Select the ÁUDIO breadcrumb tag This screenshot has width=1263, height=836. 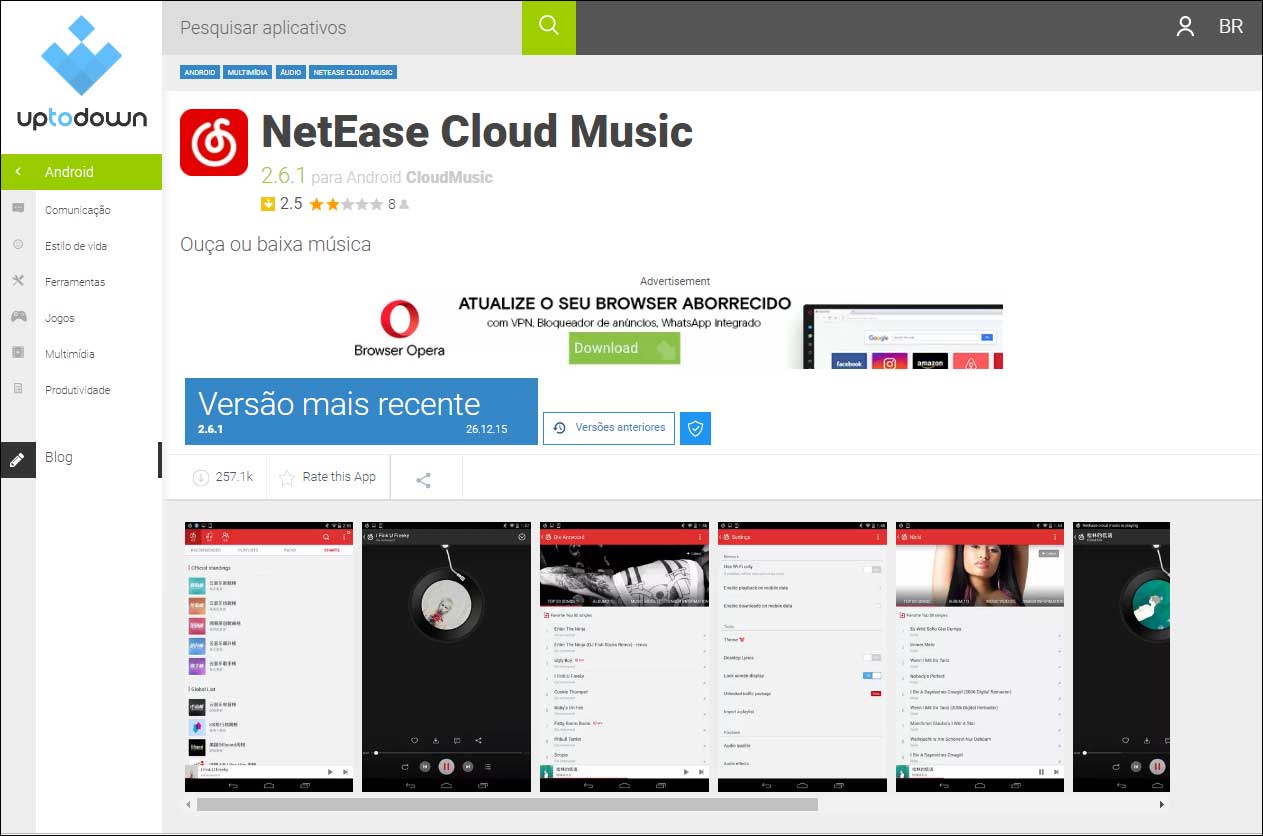tap(291, 72)
